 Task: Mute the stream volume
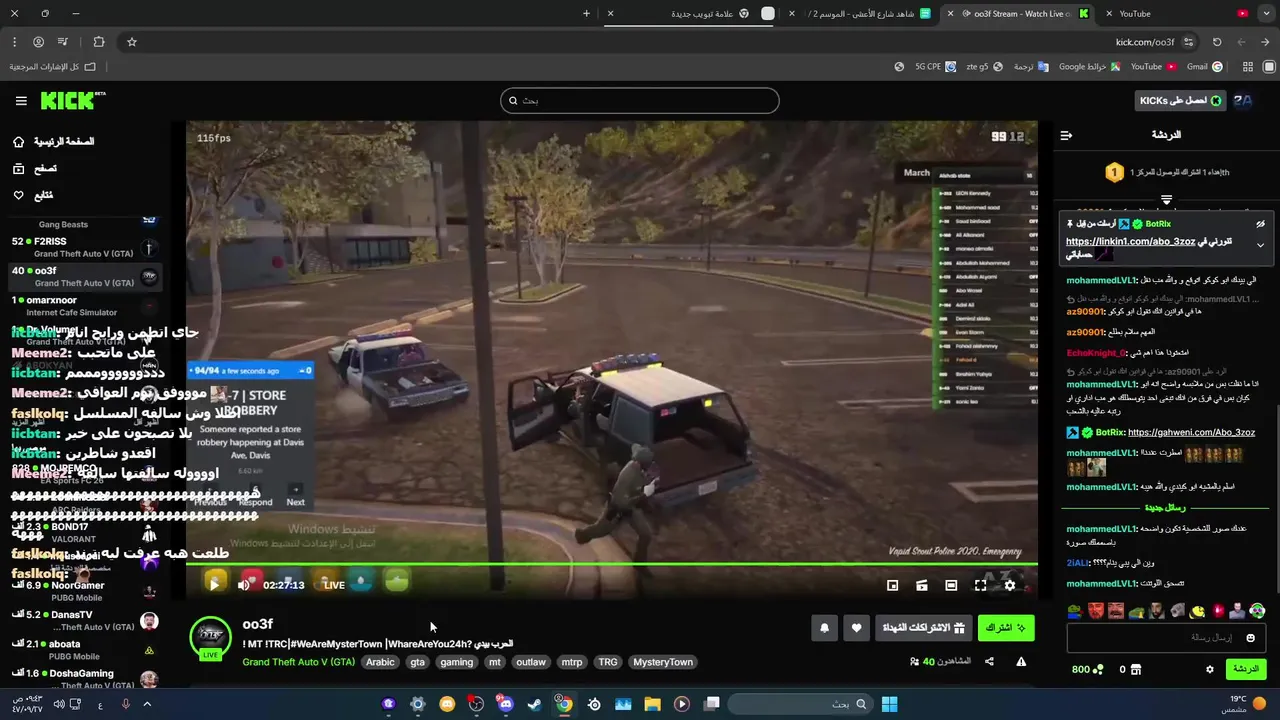click(243, 585)
